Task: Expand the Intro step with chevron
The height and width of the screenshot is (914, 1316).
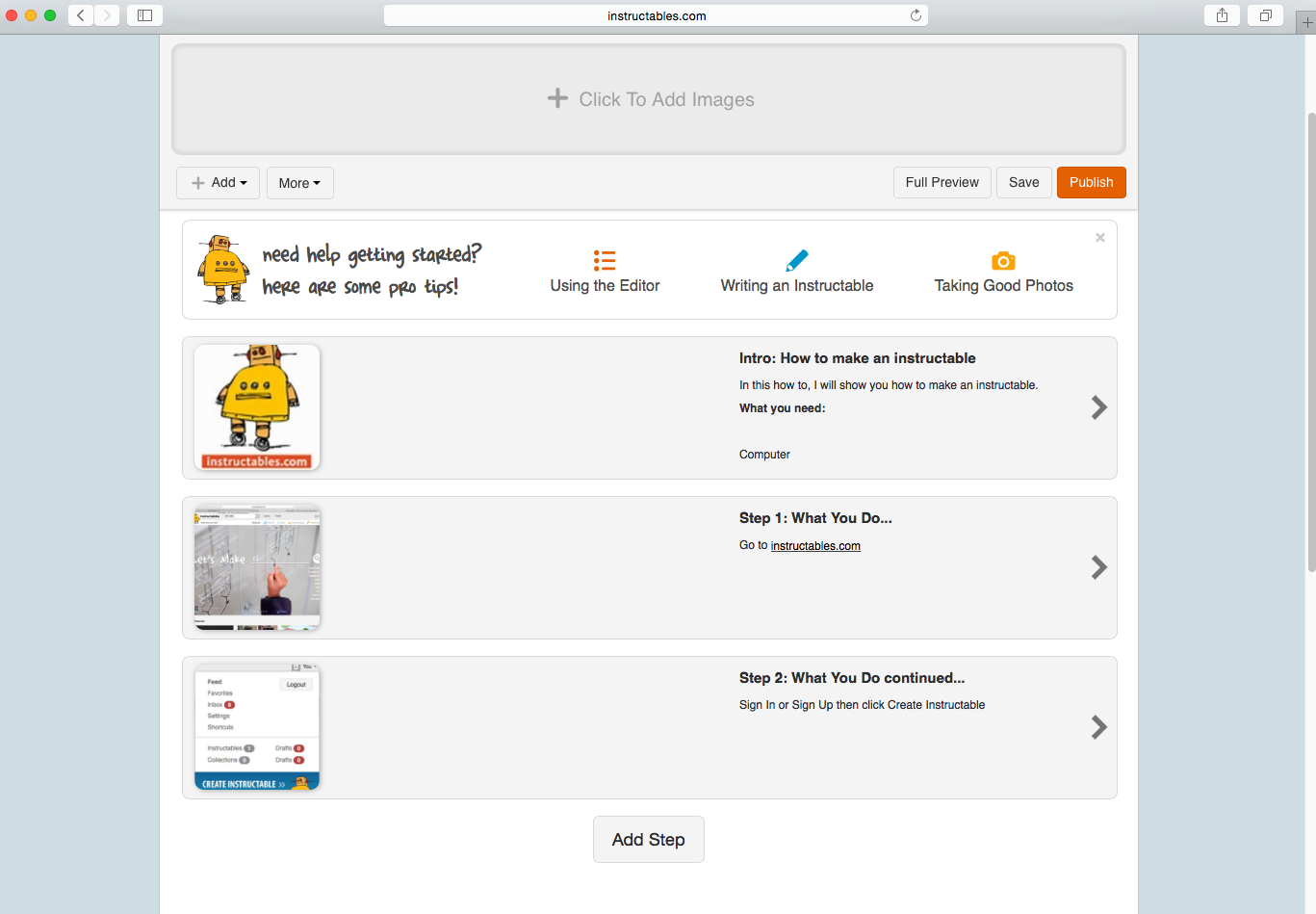Action: [1098, 407]
